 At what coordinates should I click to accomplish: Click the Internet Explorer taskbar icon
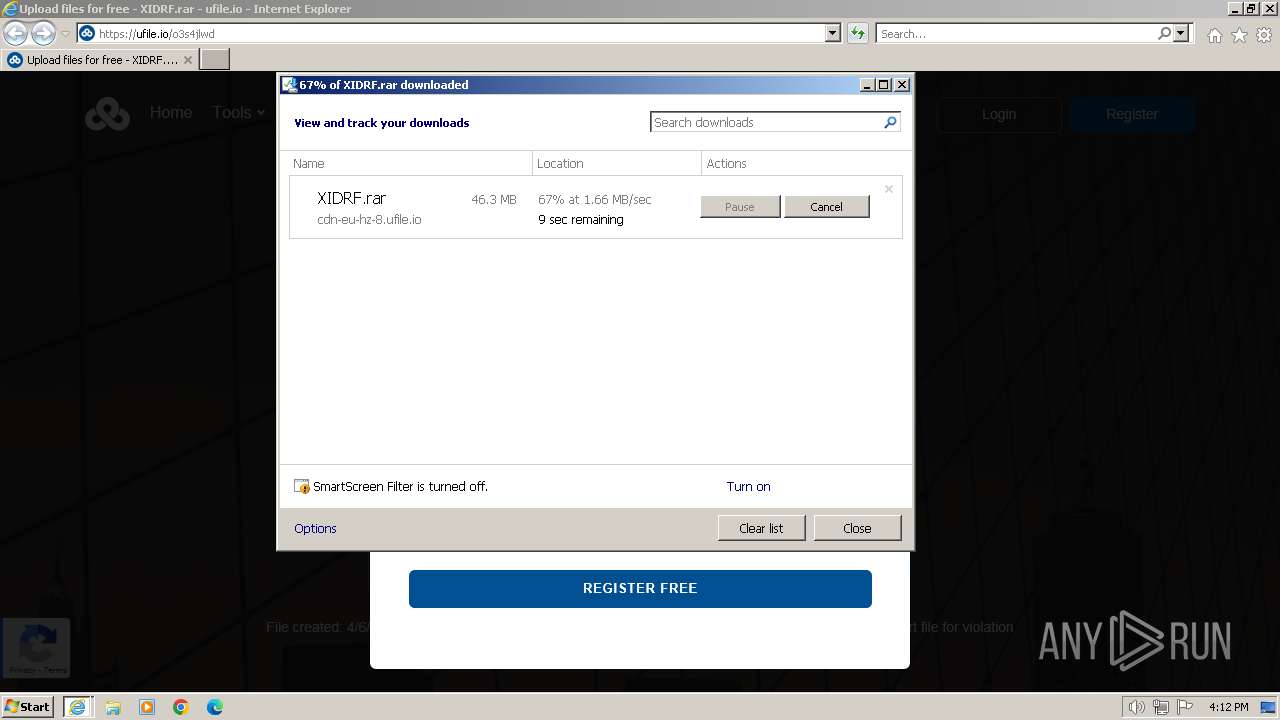(x=78, y=707)
